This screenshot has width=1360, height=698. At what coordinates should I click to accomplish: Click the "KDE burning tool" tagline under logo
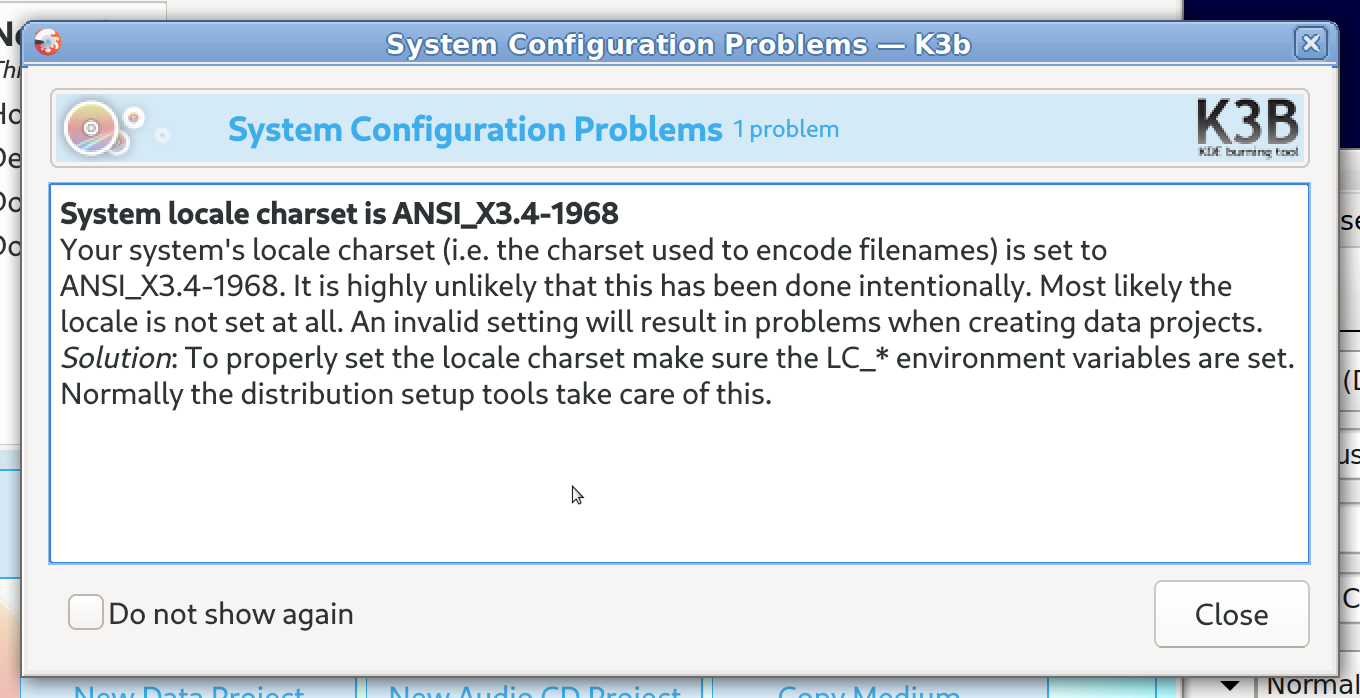(x=1248, y=152)
